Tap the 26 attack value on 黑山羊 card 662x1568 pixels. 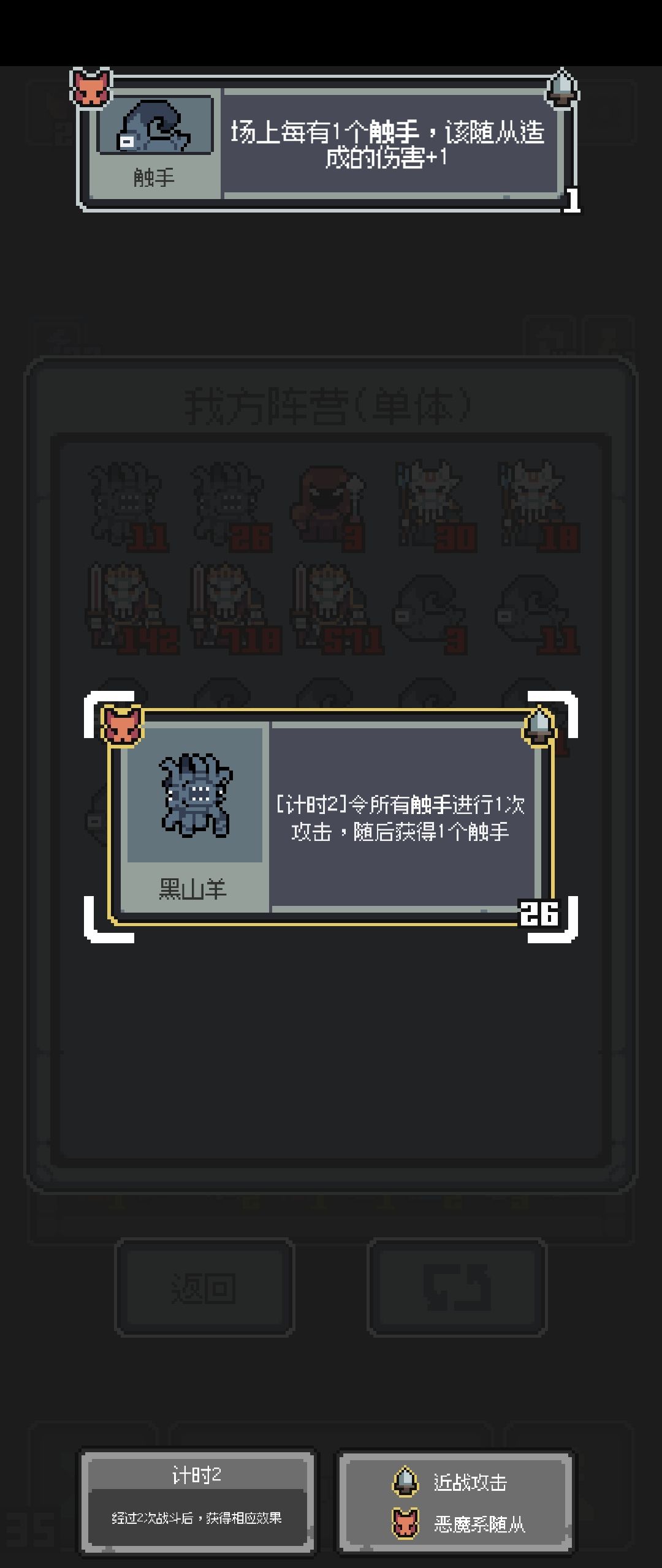[539, 913]
